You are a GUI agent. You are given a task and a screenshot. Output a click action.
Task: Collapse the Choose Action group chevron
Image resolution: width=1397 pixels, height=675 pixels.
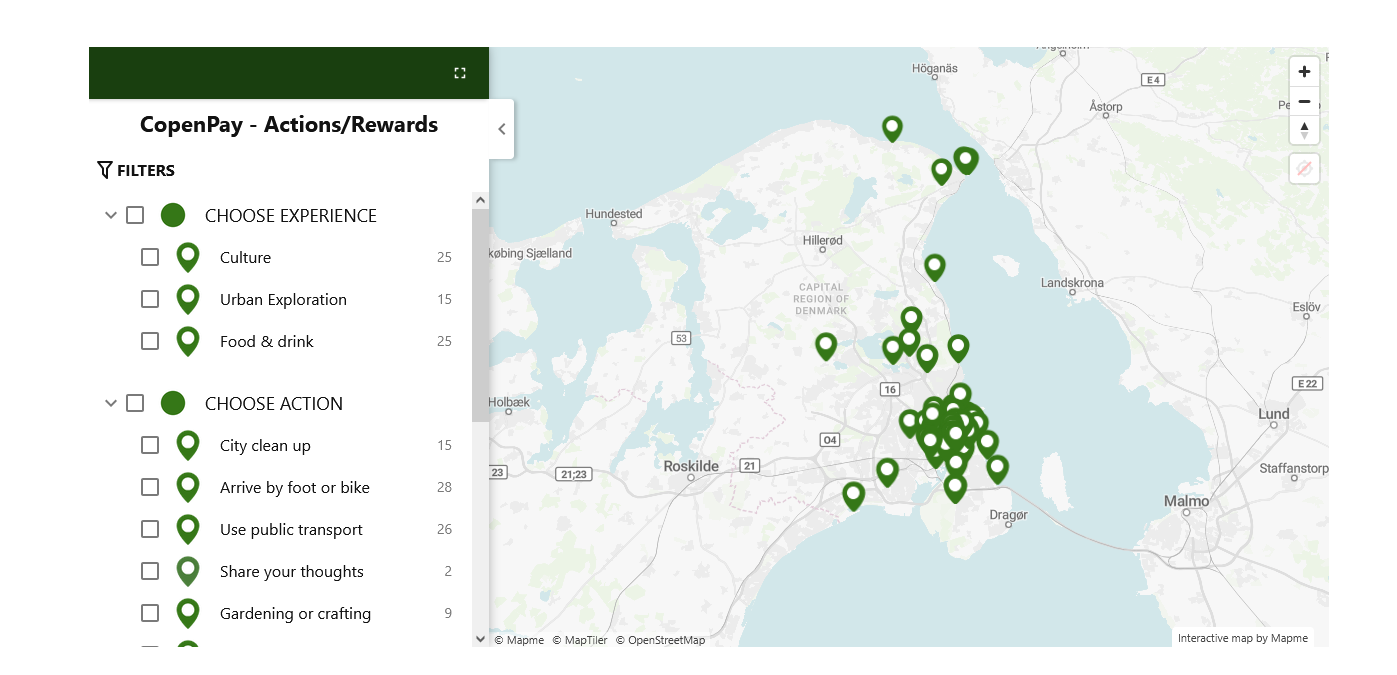[x=111, y=403]
